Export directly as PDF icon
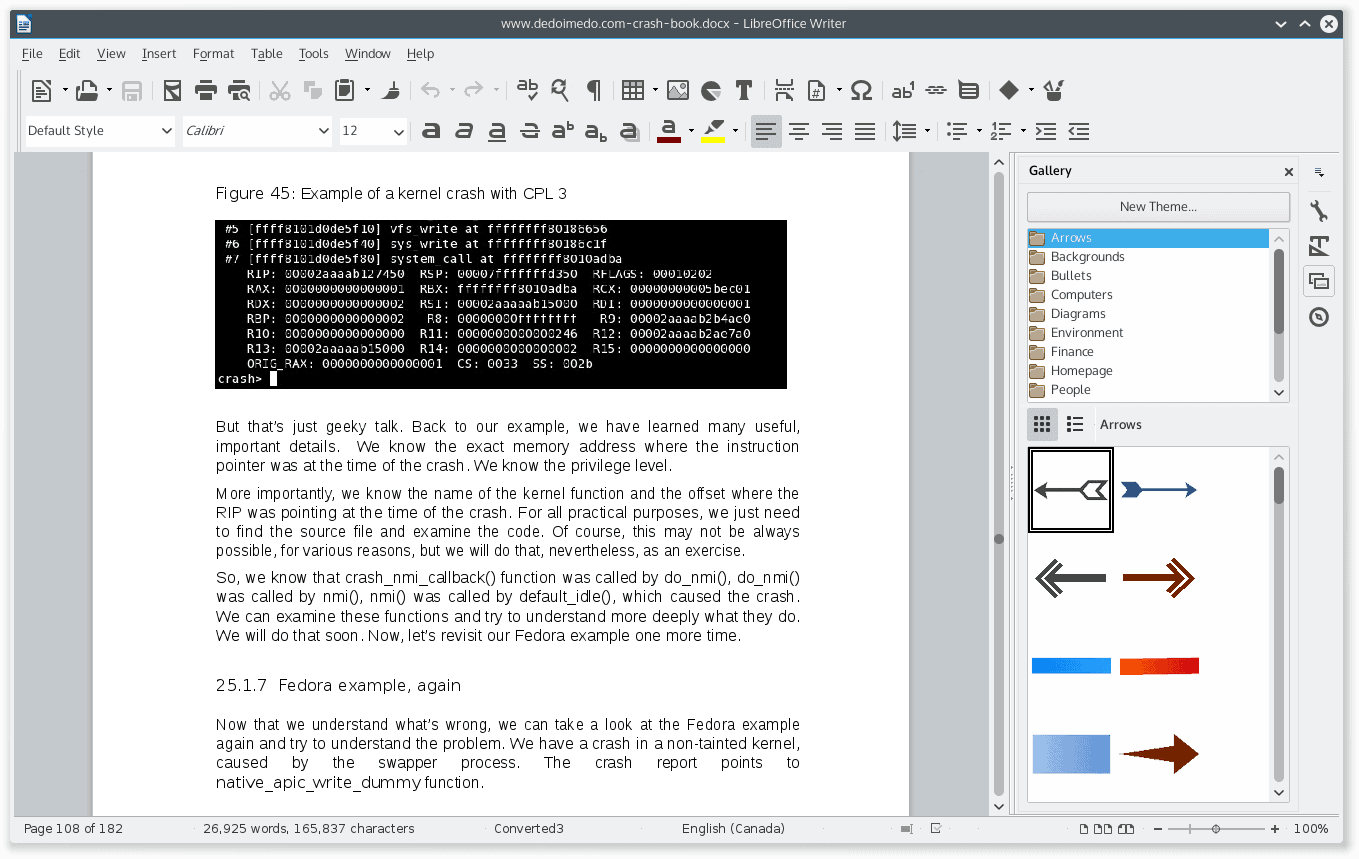 (172, 91)
